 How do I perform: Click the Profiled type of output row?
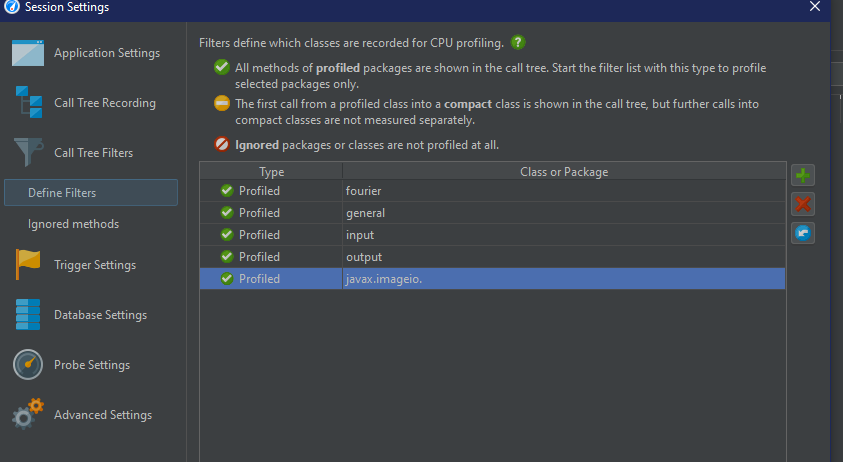pyautogui.click(x=259, y=257)
